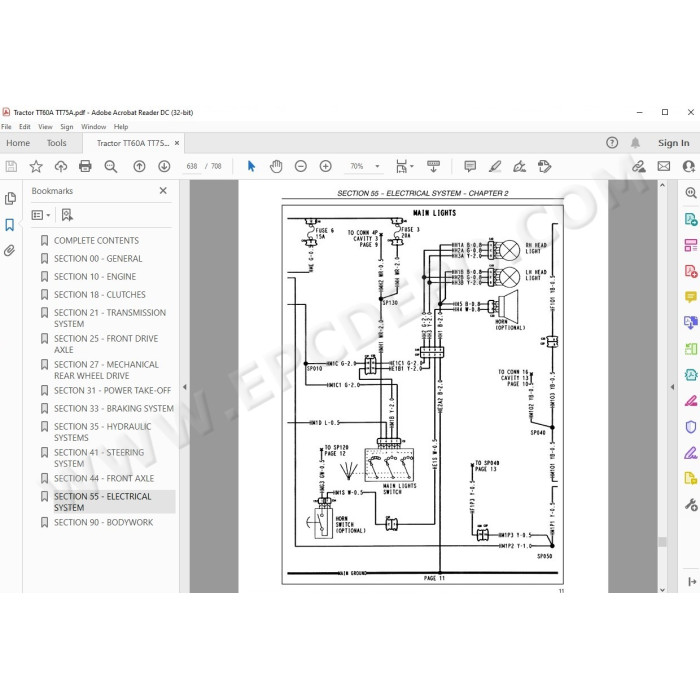The width and height of the screenshot is (700, 700).
Task: Open More Tools wrench icon
Action: pos(691,505)
